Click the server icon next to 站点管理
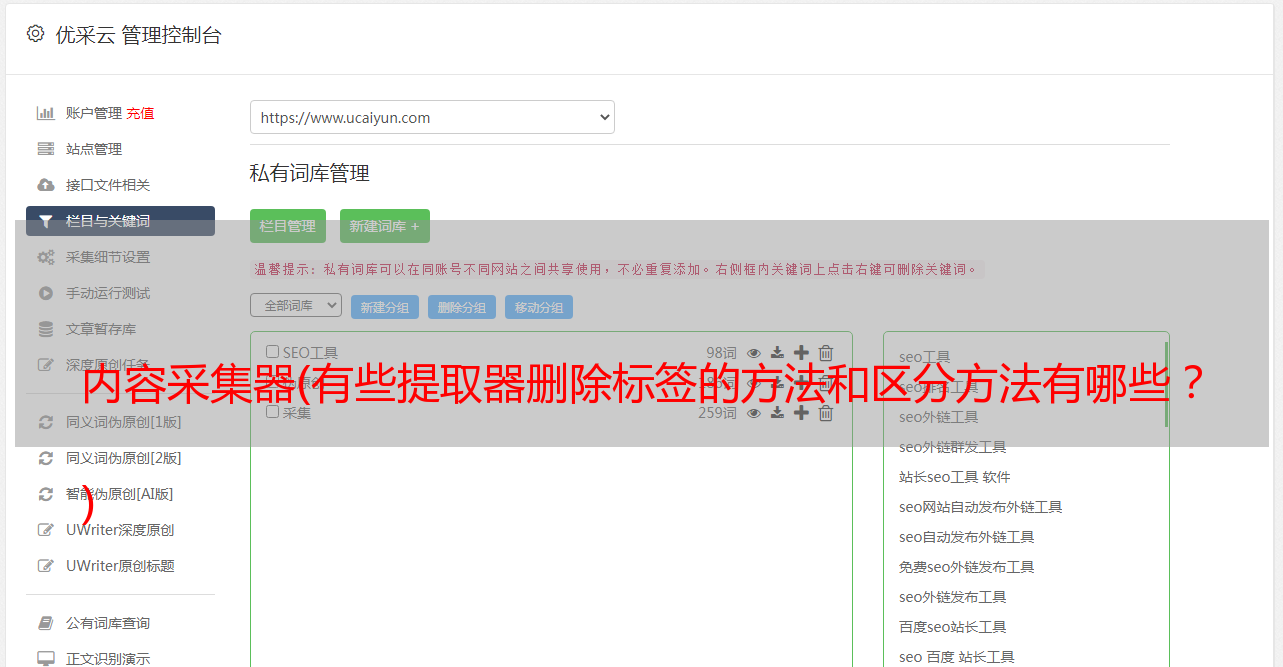This screenshot has width=1283, height=667. click(x=46, y=149)
